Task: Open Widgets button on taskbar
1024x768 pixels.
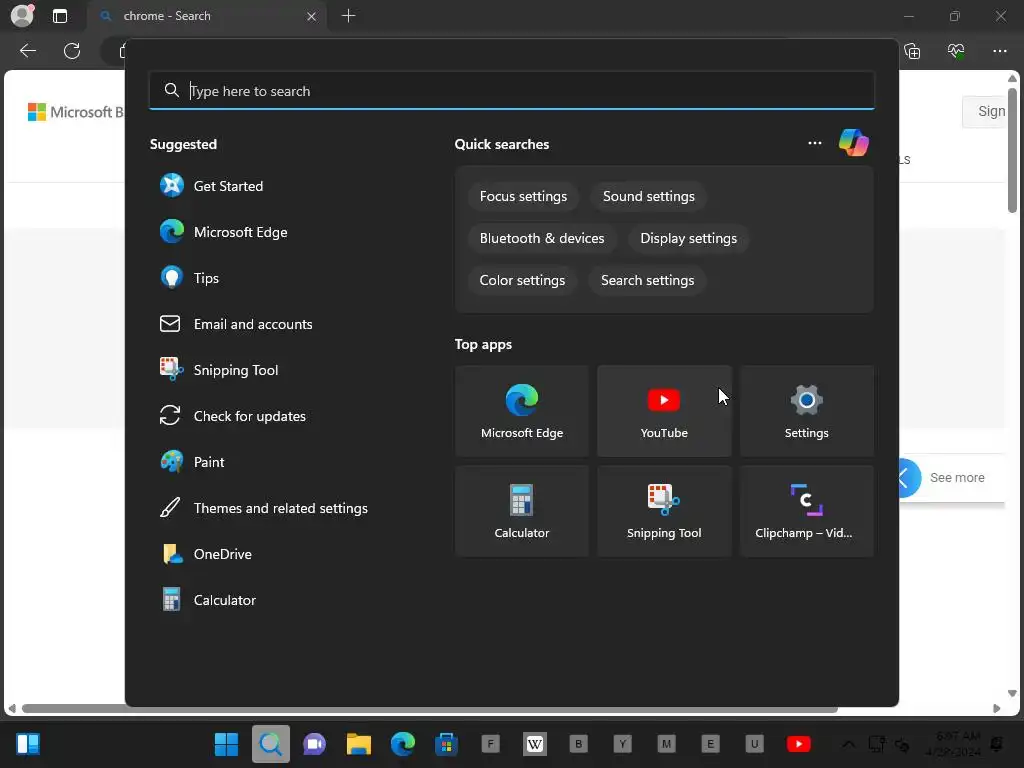Action: point(28,744)
